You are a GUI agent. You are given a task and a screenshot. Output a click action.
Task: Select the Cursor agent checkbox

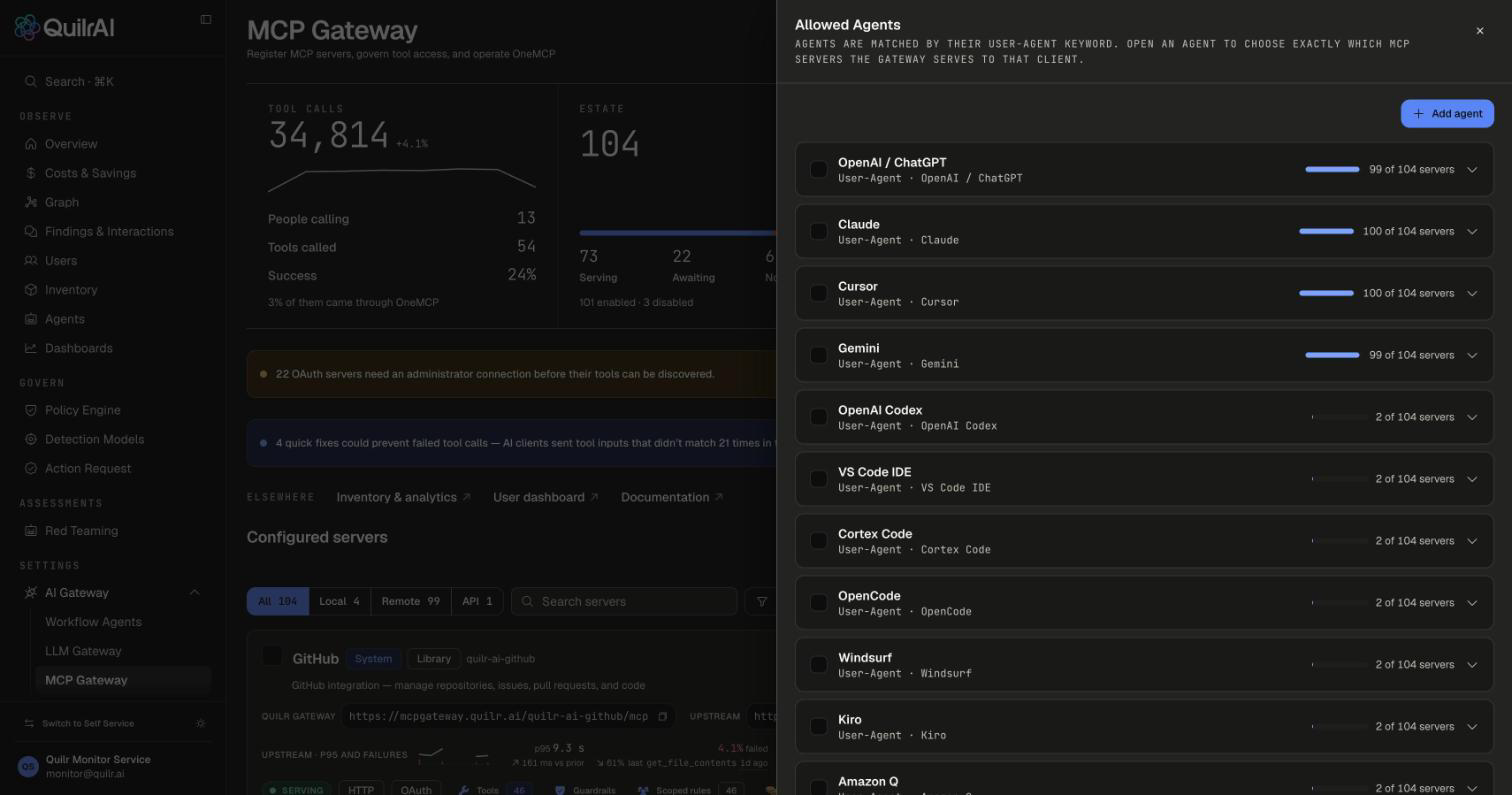(x=819, y=294)
